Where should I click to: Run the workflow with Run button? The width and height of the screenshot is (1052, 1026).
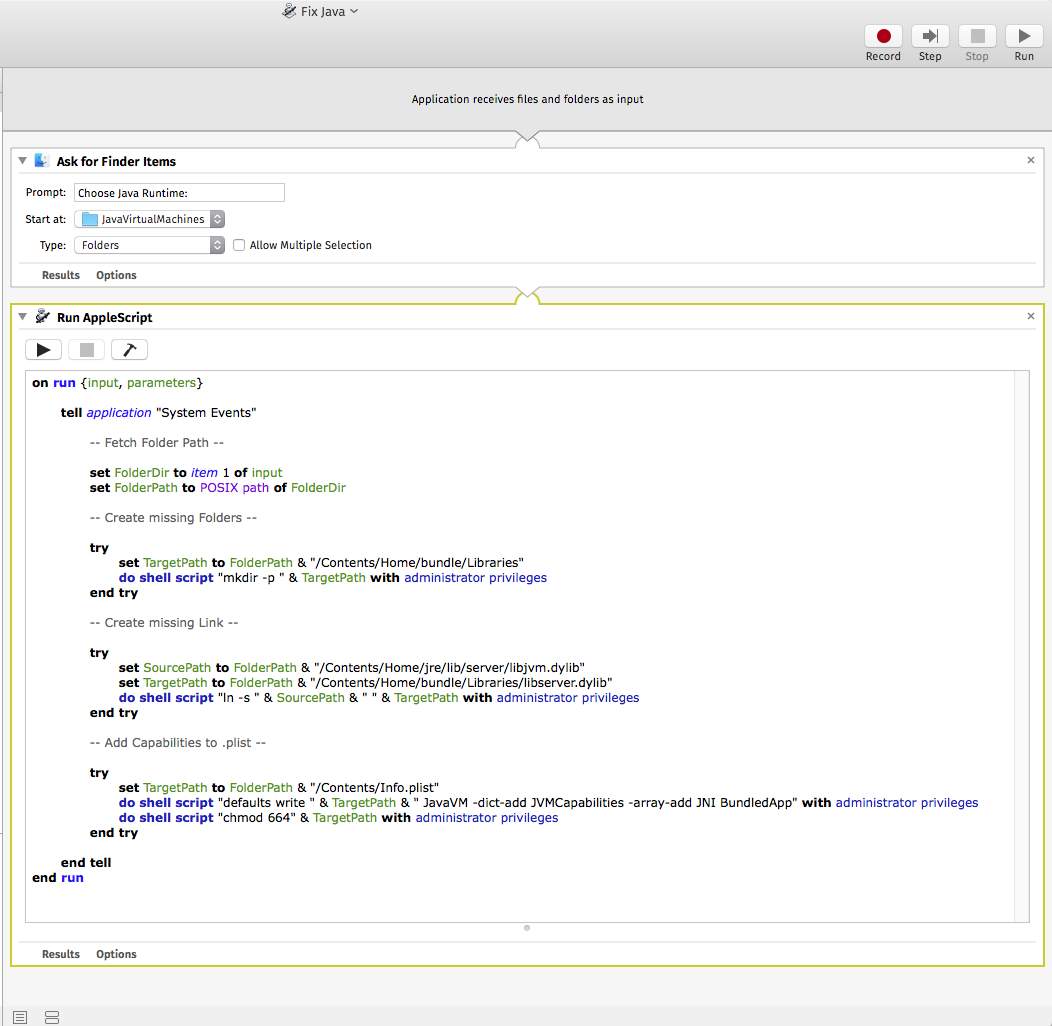pyautogui.click(x=1024, y=37)
